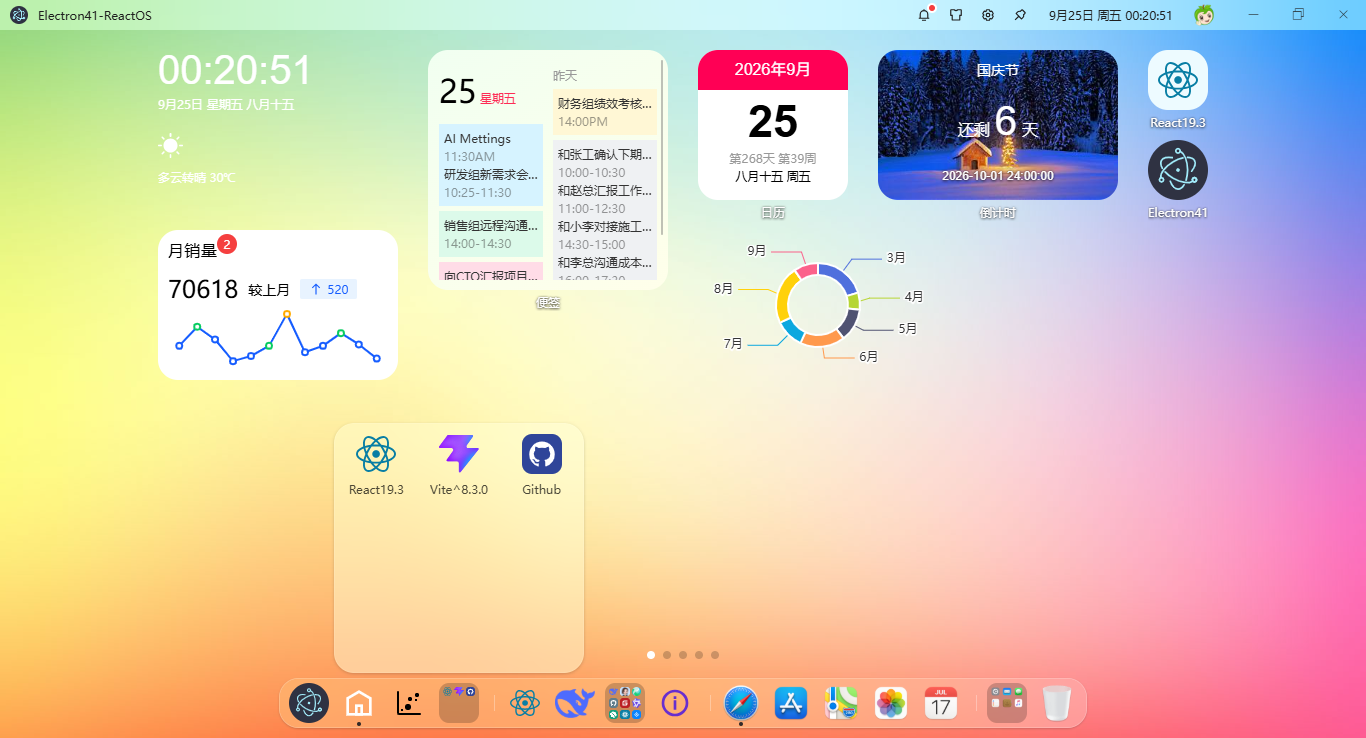Image resolution: width=1366 pixels, height=738 pixels.
Task: Open the 和张工确认下期 memo entry
Action: pyautogui.click(x=605, y=164)
